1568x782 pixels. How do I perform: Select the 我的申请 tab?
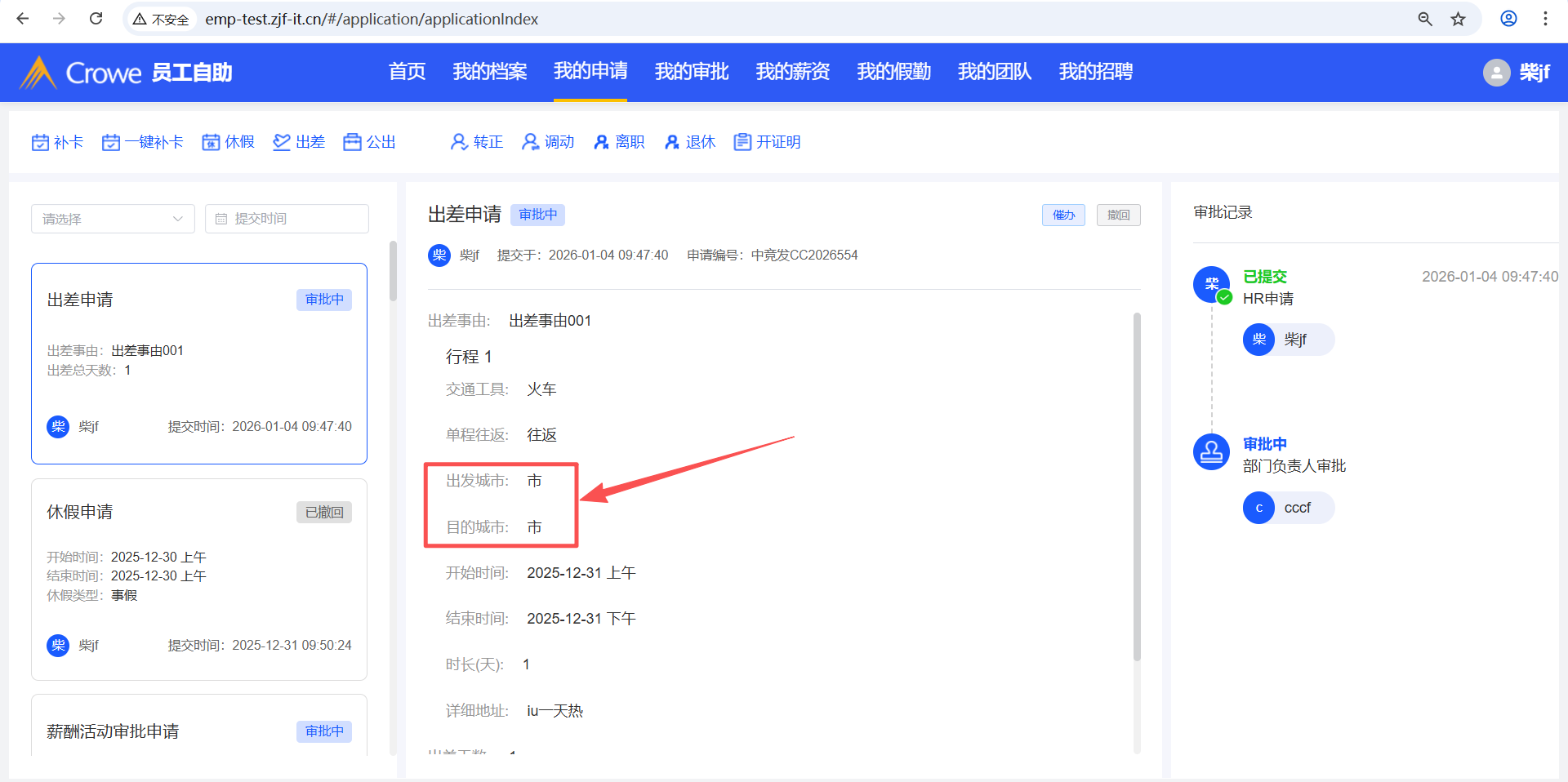coord(590,72)
